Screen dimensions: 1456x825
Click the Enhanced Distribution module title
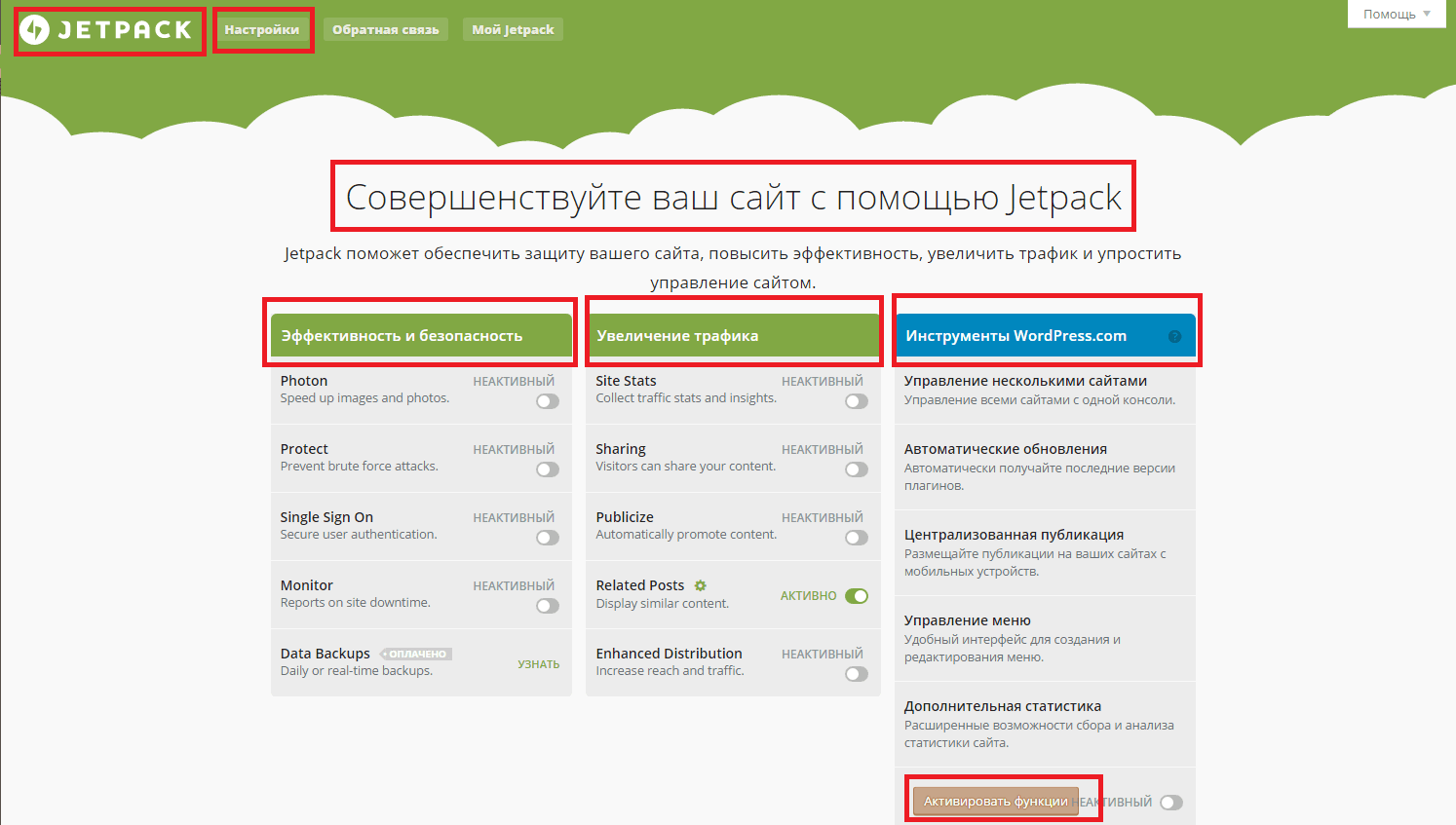pyautogui.click(x=670, y=654)
